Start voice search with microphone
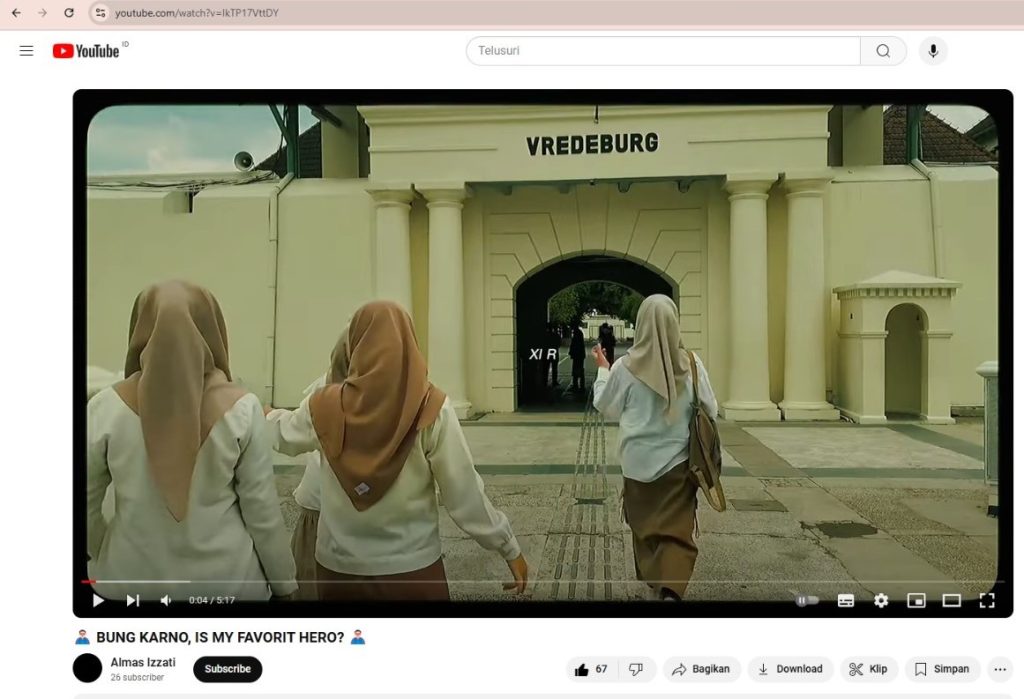 click(933, 51)
